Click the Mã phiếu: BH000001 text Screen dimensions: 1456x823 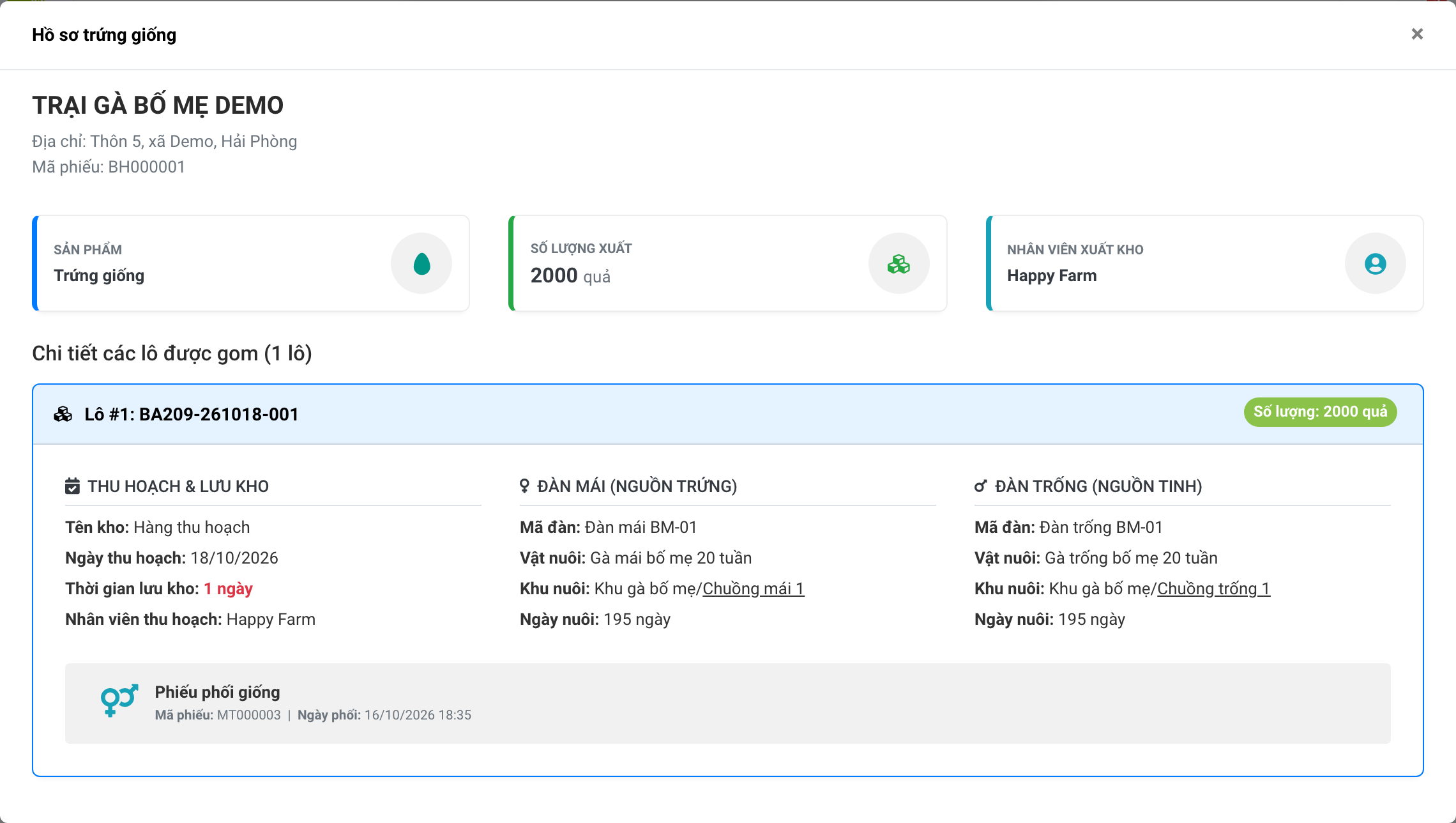click(x=109, y=167)
